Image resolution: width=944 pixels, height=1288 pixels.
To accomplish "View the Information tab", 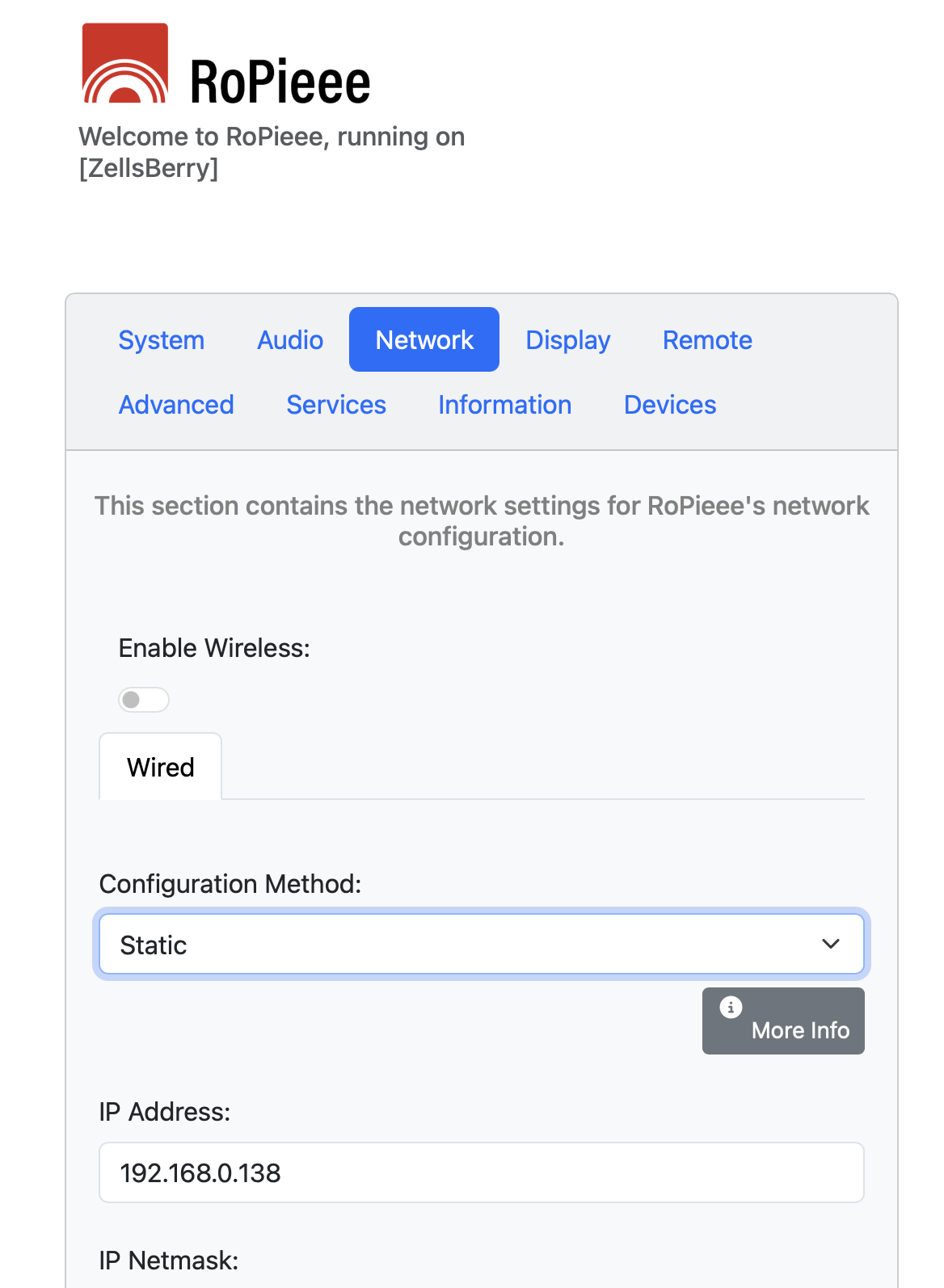I will [505, 405].
